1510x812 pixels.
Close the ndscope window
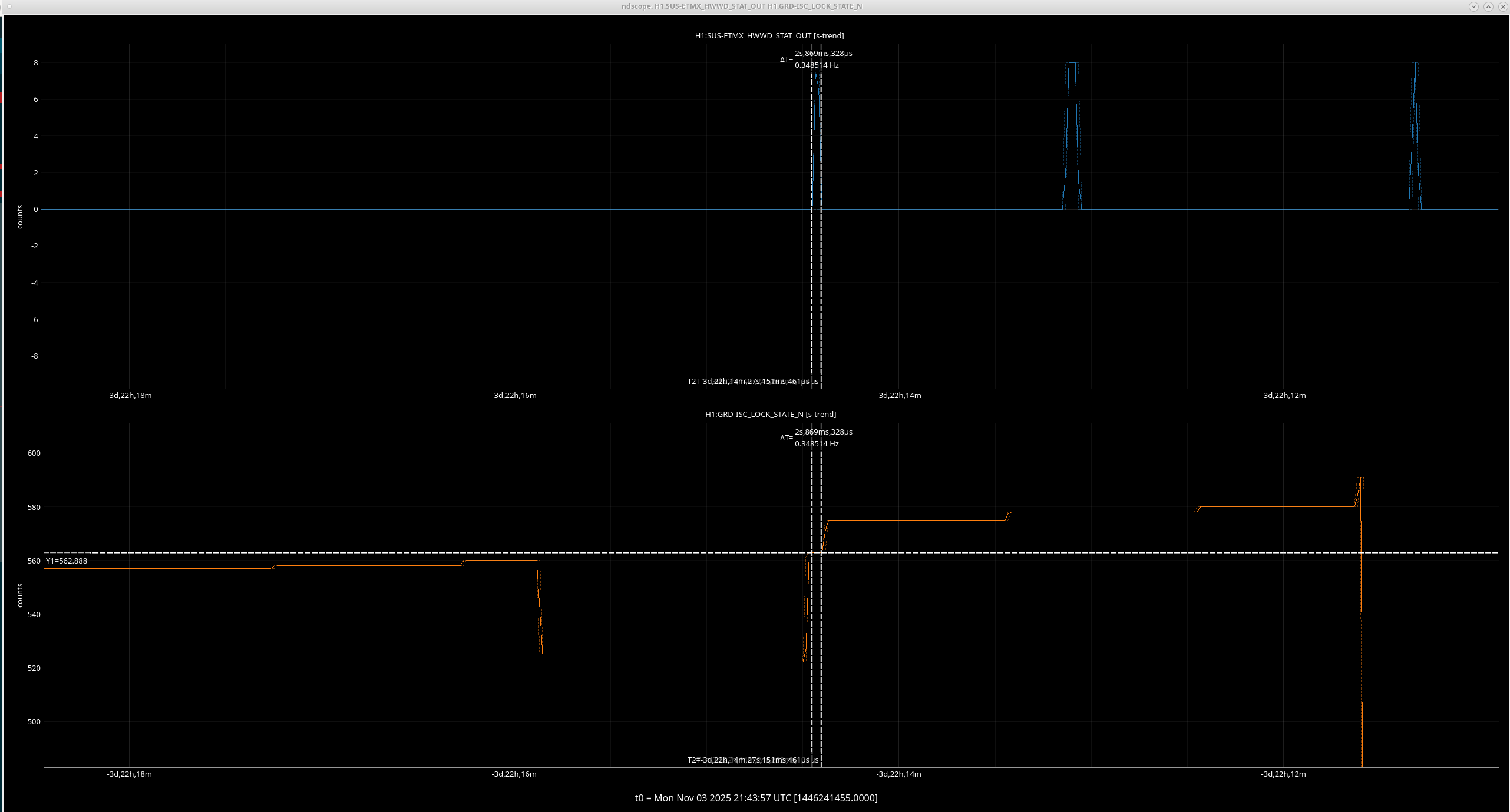pos(1502,6)
